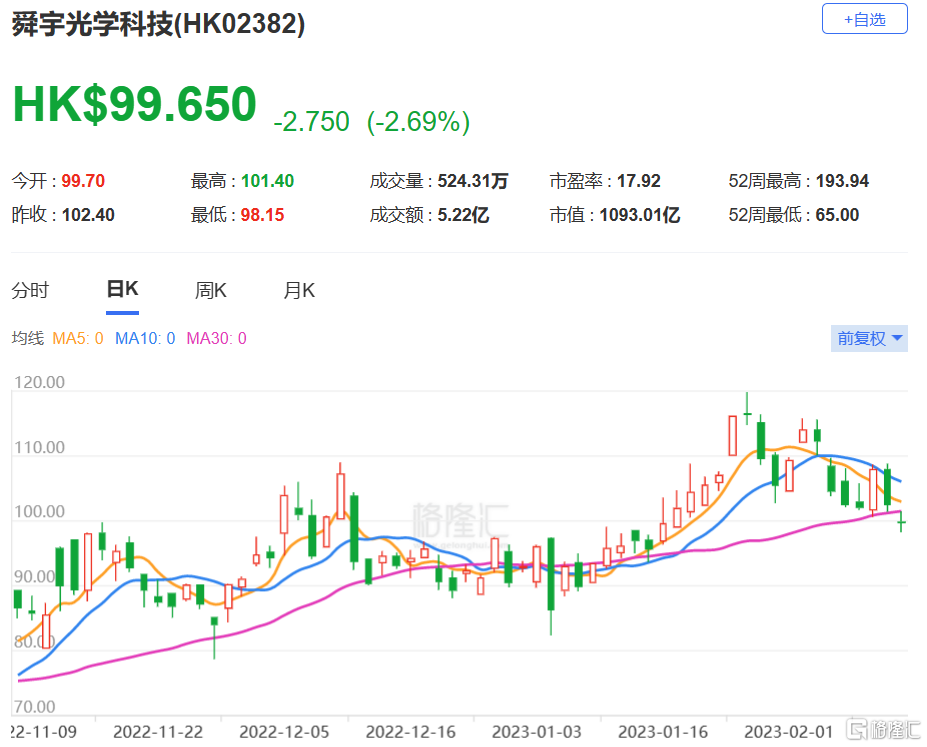Click the 市值 value 1093.01亿
Screen dimensions: 927x747
(x=638, y=215)
